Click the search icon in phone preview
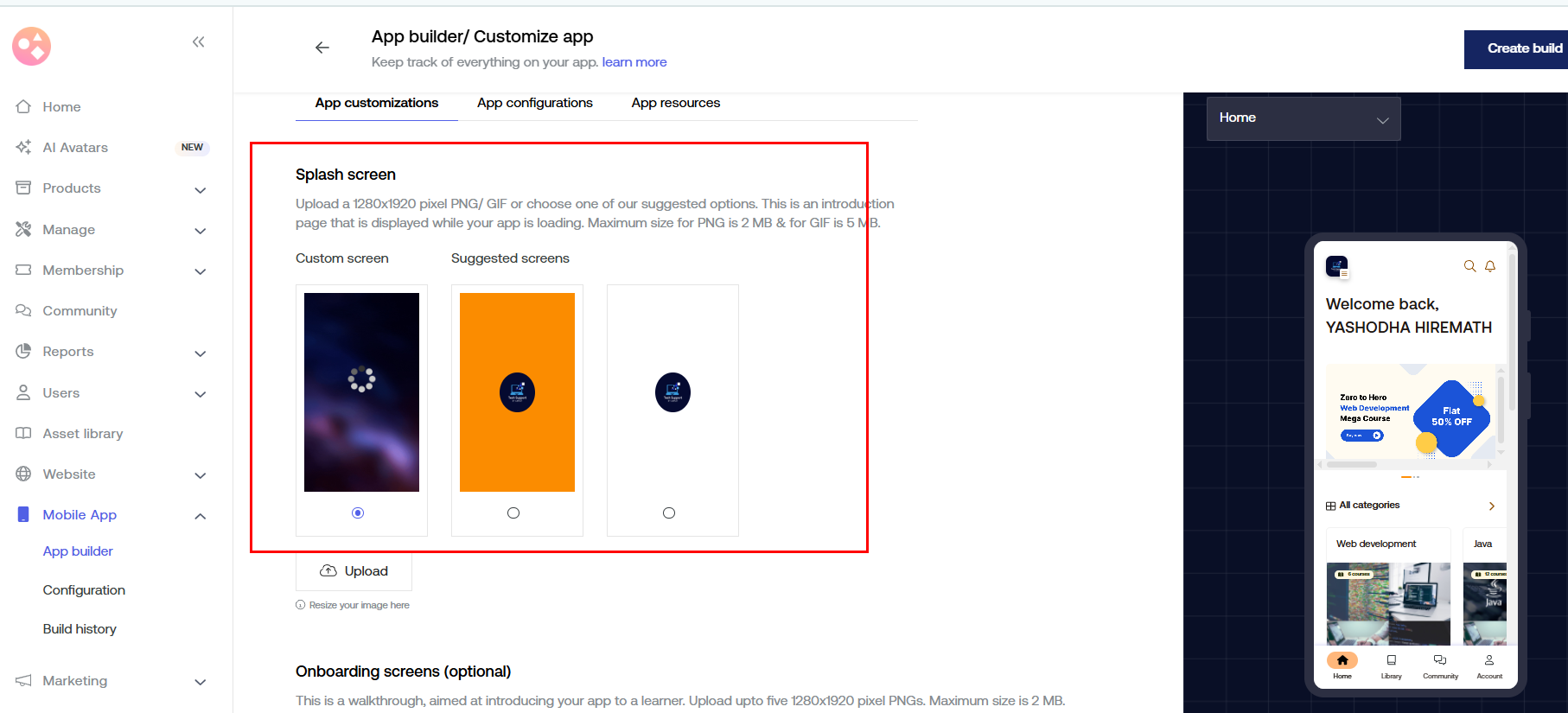 (1469, 266)
